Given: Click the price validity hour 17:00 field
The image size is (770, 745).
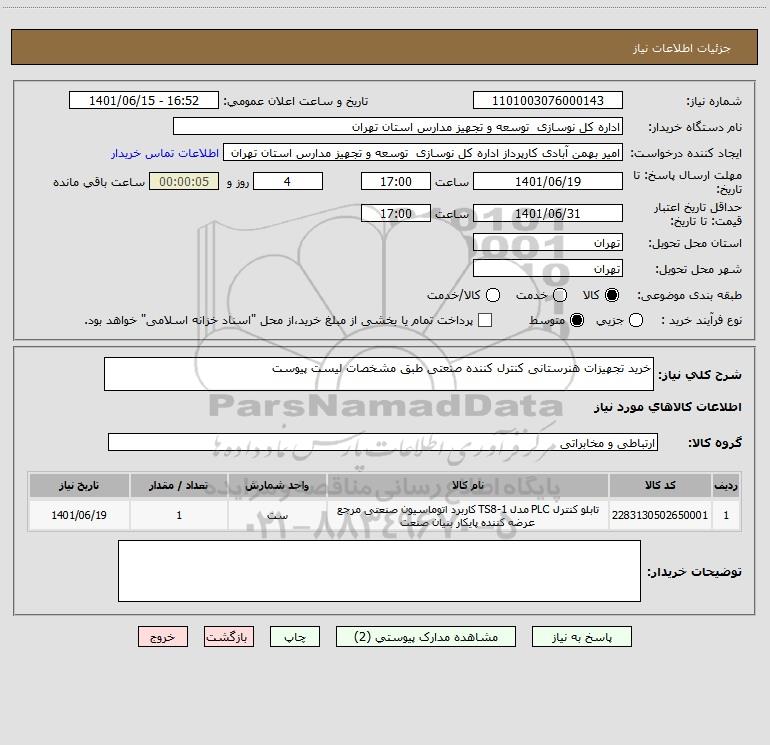Looking at the screenshot, I should (x=396, y=213).
